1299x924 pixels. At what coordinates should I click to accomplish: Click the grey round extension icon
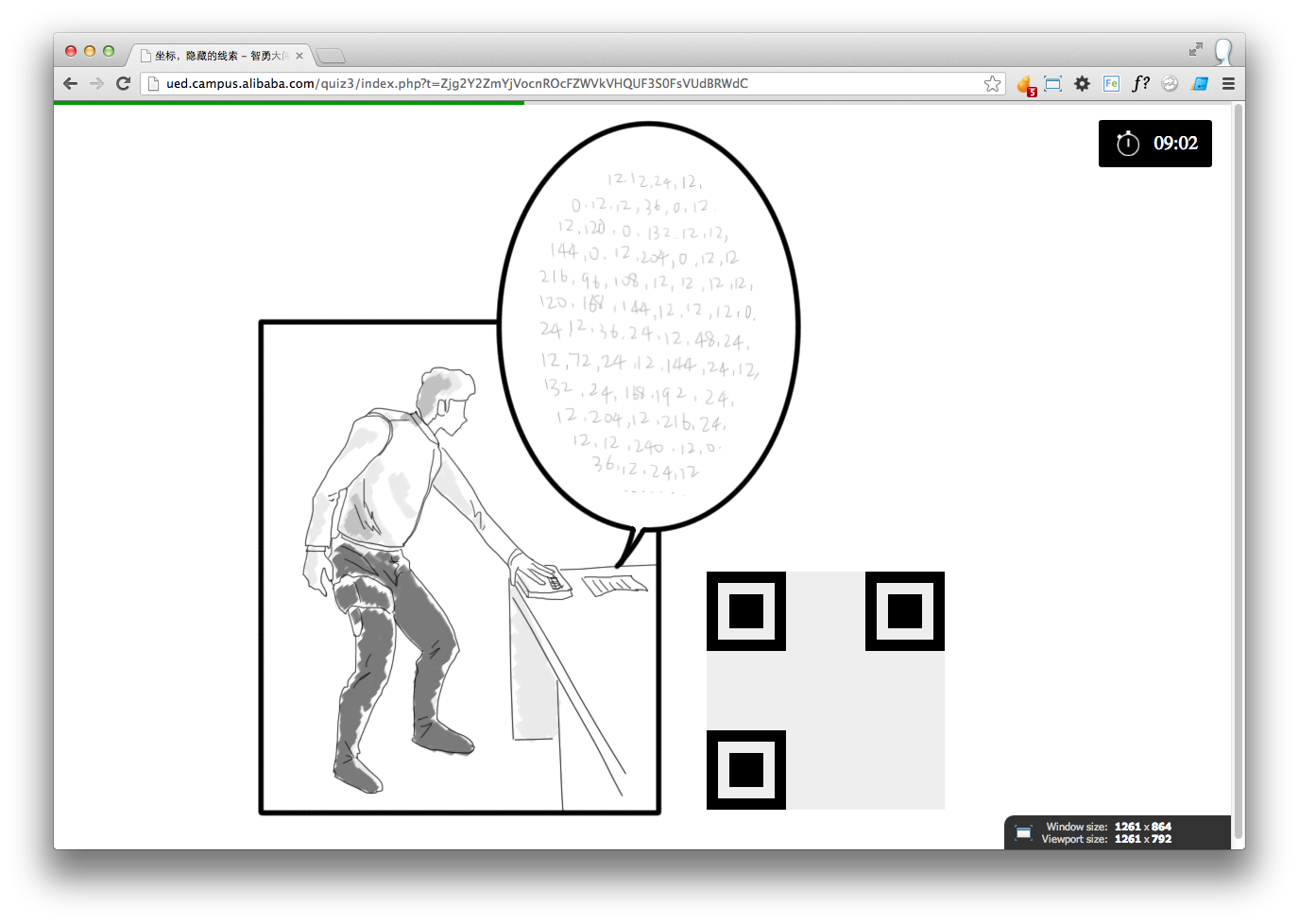click(1170, 84)
